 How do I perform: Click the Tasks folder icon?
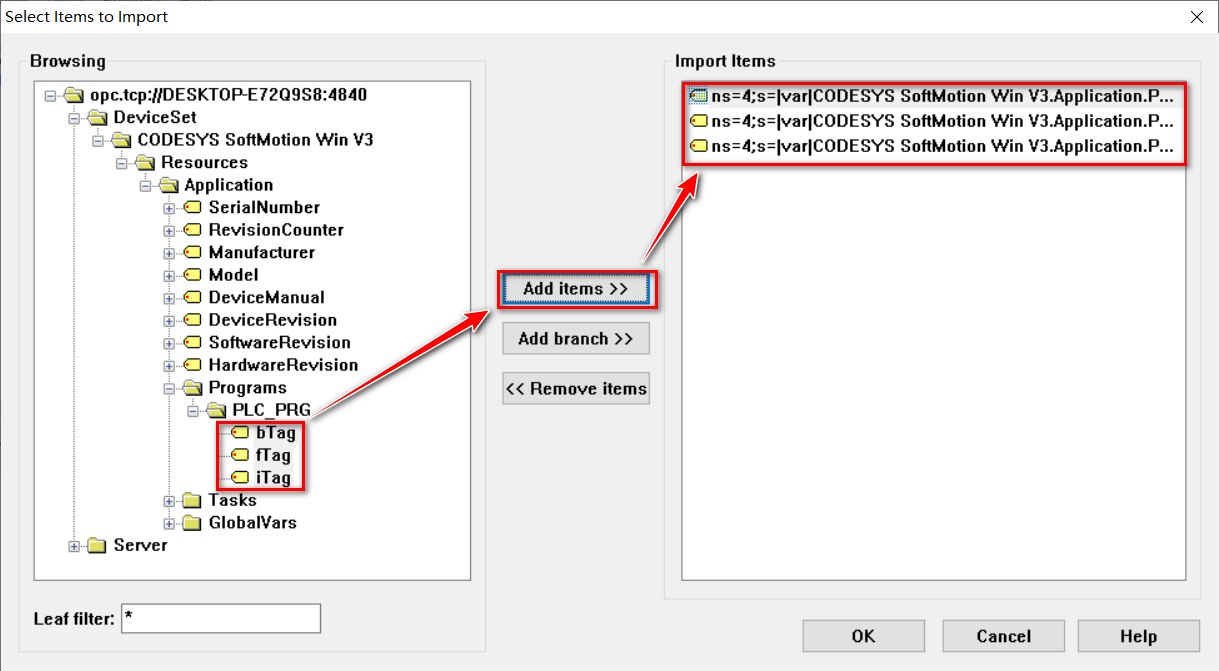click(193, 500)
